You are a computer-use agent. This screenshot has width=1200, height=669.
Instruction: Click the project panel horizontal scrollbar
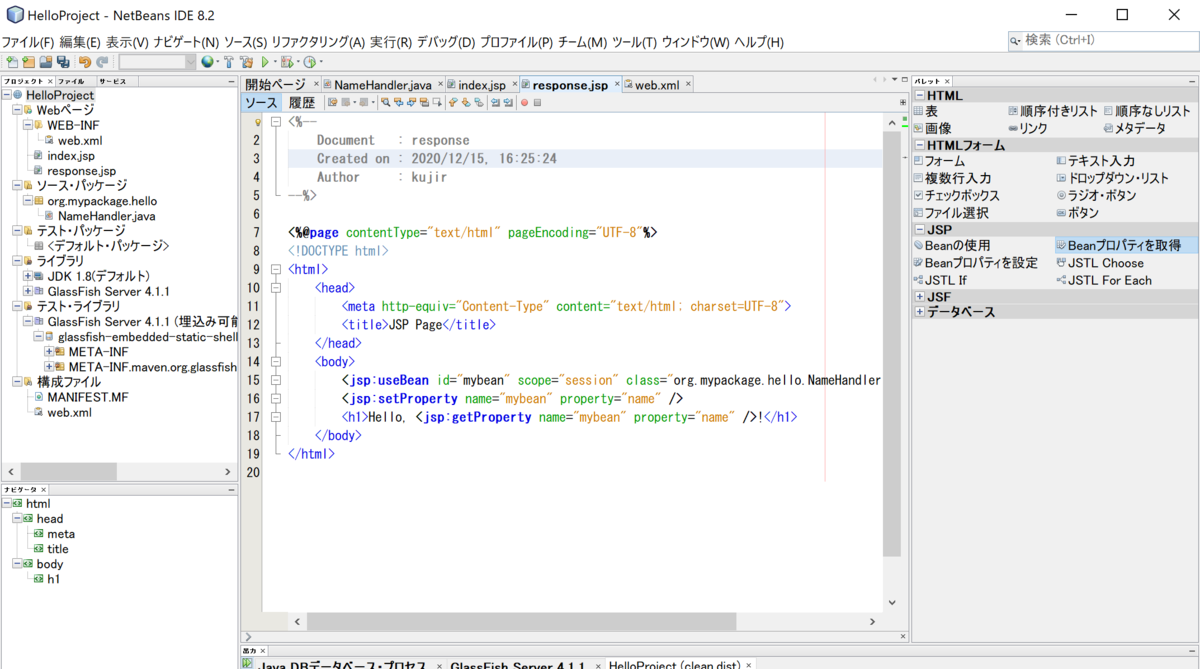coord(68,472)
